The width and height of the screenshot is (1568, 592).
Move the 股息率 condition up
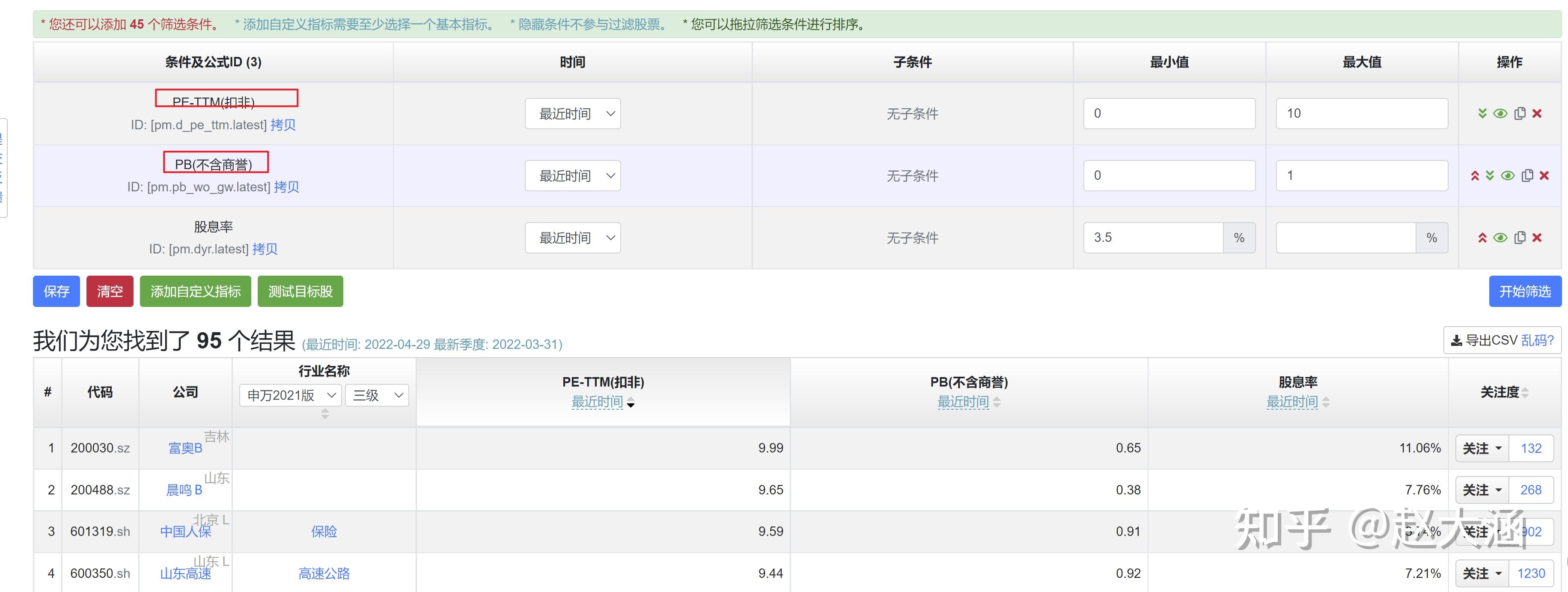pyautogui.click(x=1482, y=238)
